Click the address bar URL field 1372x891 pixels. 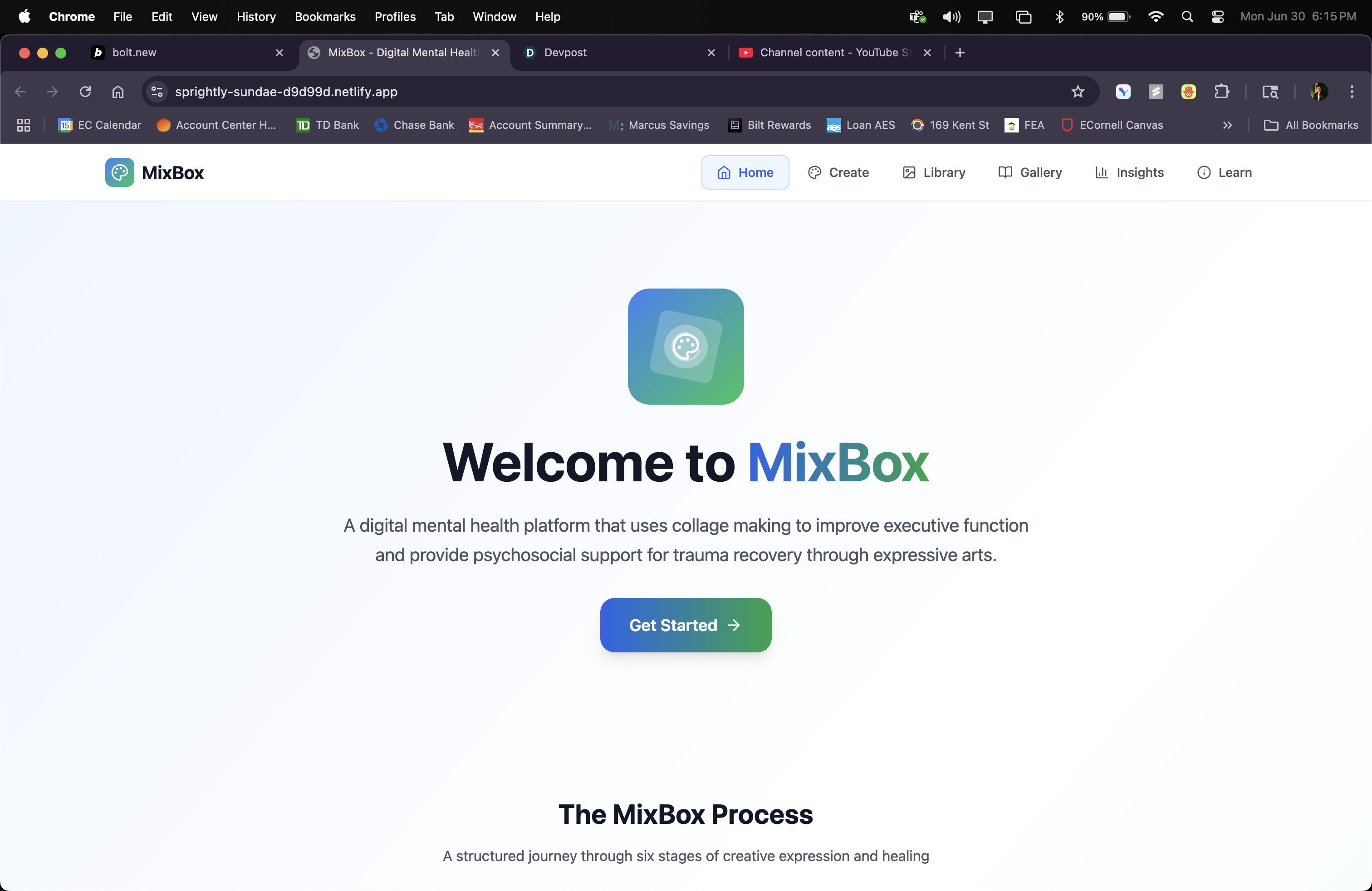(577, 92)
